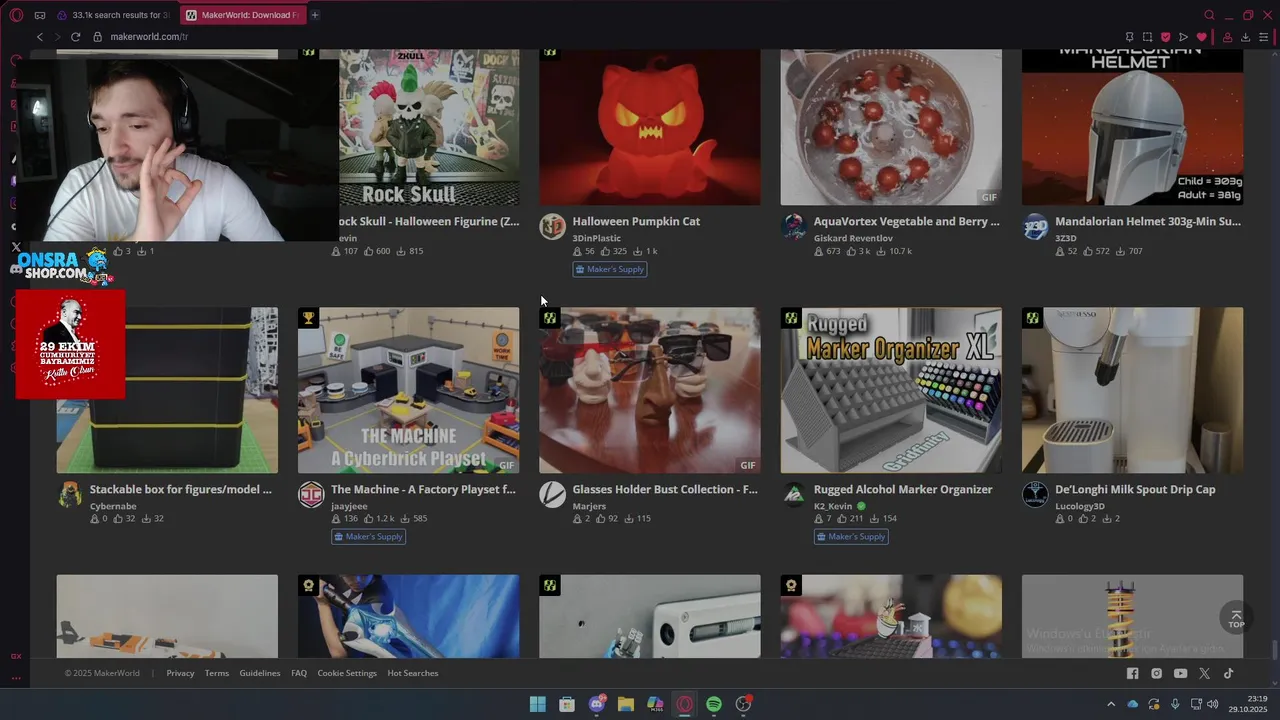Open File Explorer from the taskbar

click(x=626, y=704)
